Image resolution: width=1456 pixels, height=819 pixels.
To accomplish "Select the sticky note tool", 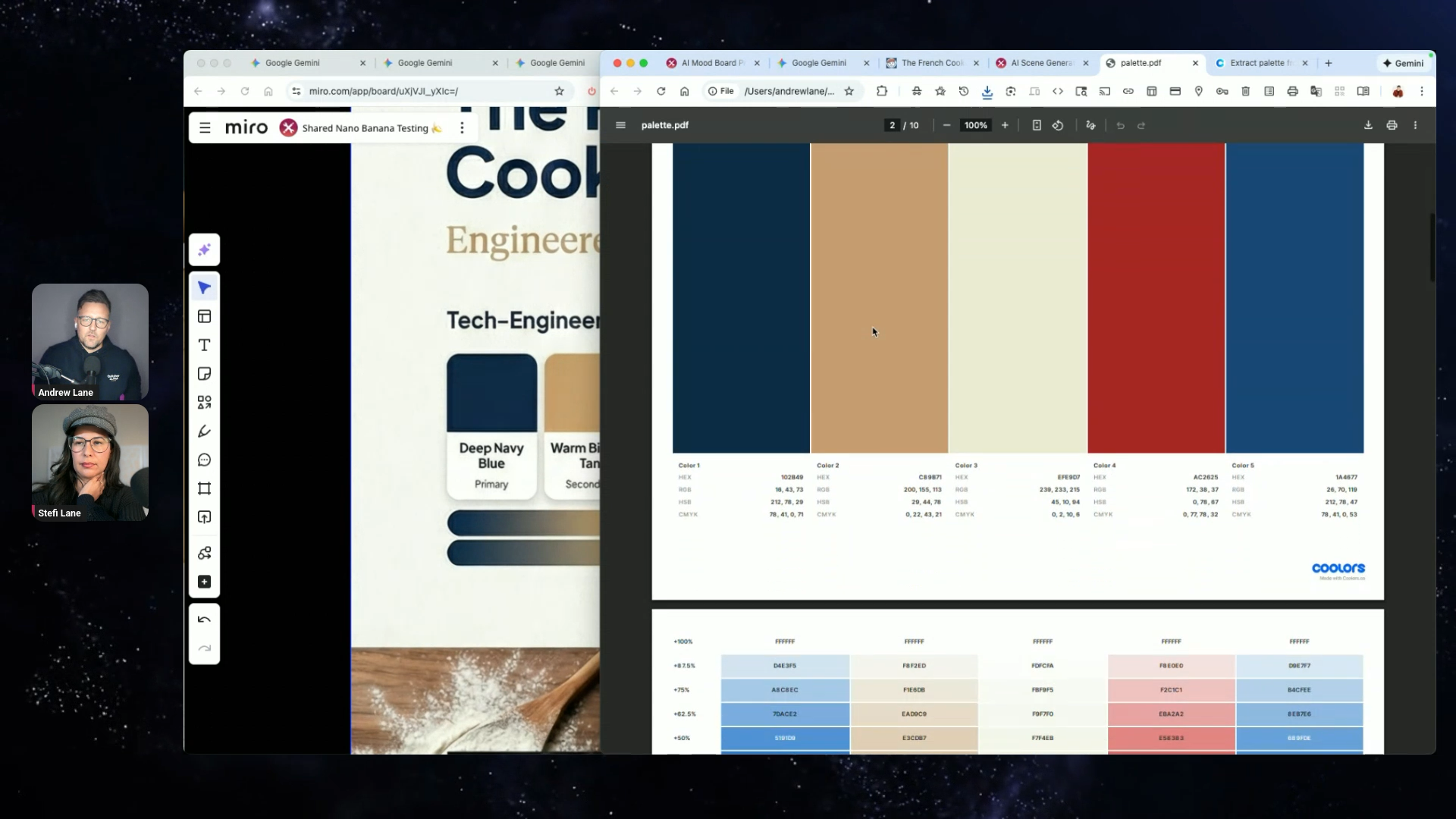I will click(x=204, y=374).
